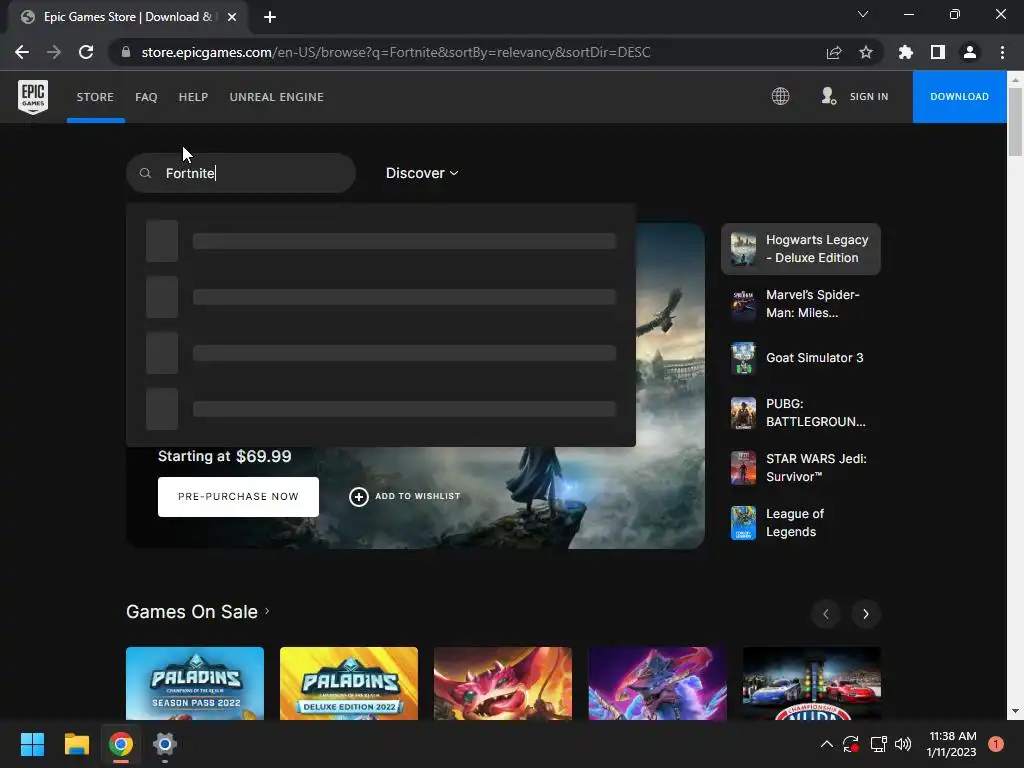Select Goat Simulator 3 in the list

[801, 358]
